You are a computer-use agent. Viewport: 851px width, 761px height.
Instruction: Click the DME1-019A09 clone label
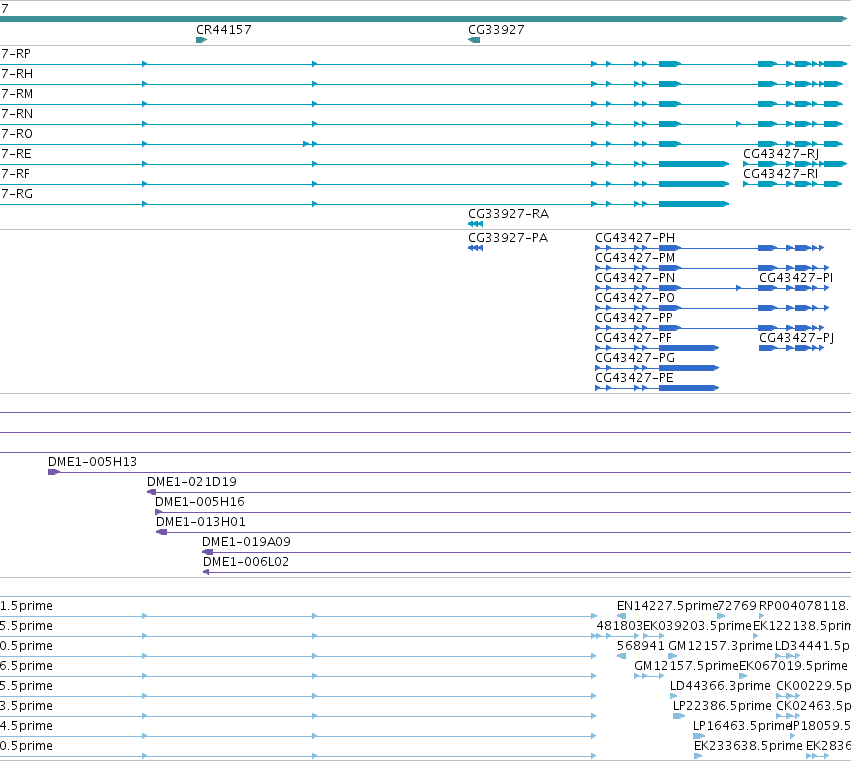(x=246, y=542)
